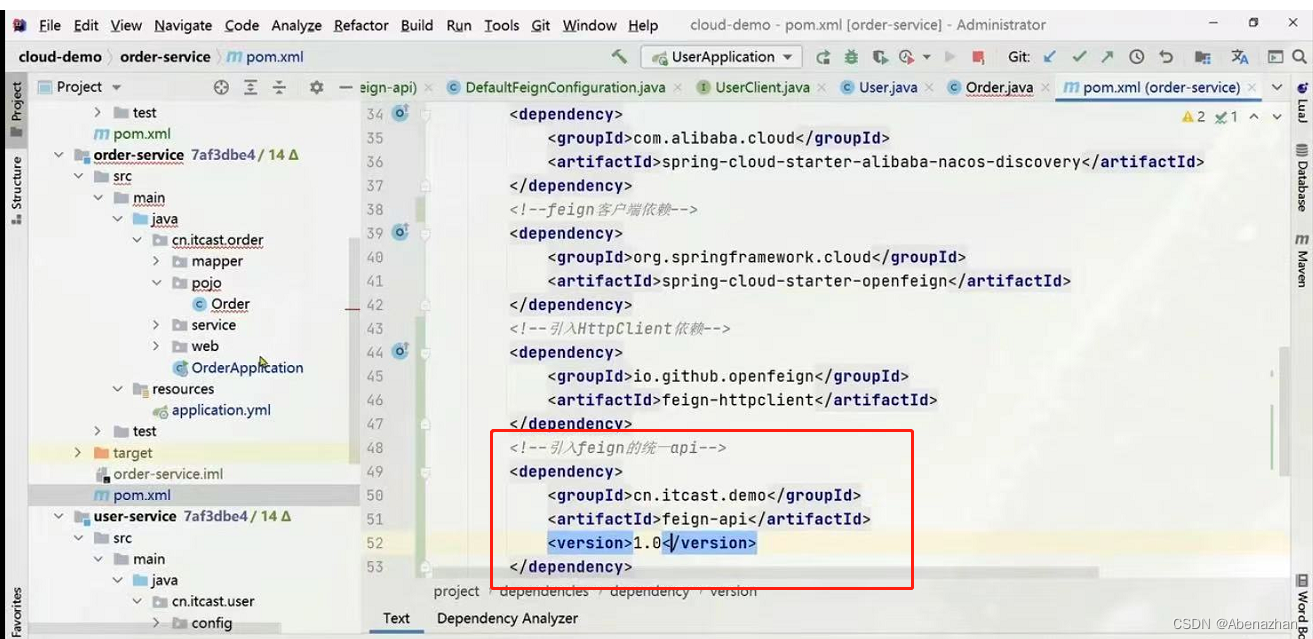This screenshot has width=1313, height=639.
Task: Click the gutter override icon on line 34
Action: pyautogui.click(x=401, y=114)
